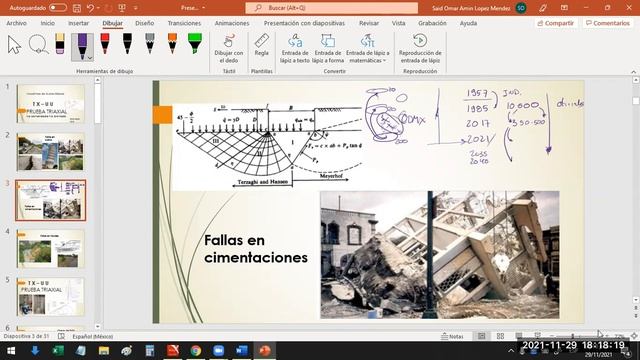
Task: Click Fallas en cimentaciones title text
Action: point(256,249)
